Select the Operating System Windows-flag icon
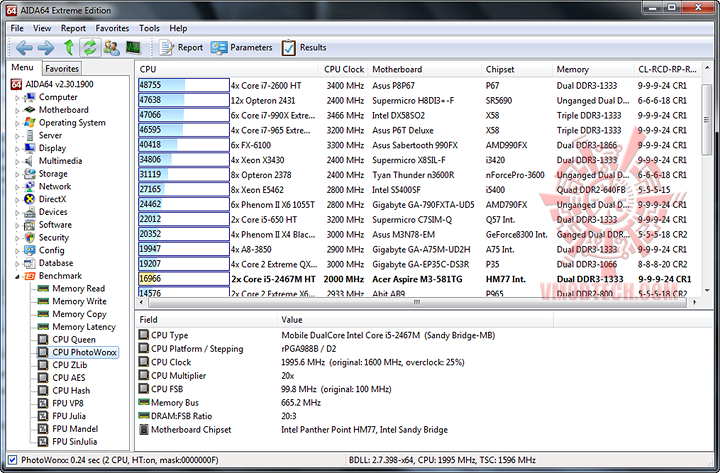 (30, 123)
